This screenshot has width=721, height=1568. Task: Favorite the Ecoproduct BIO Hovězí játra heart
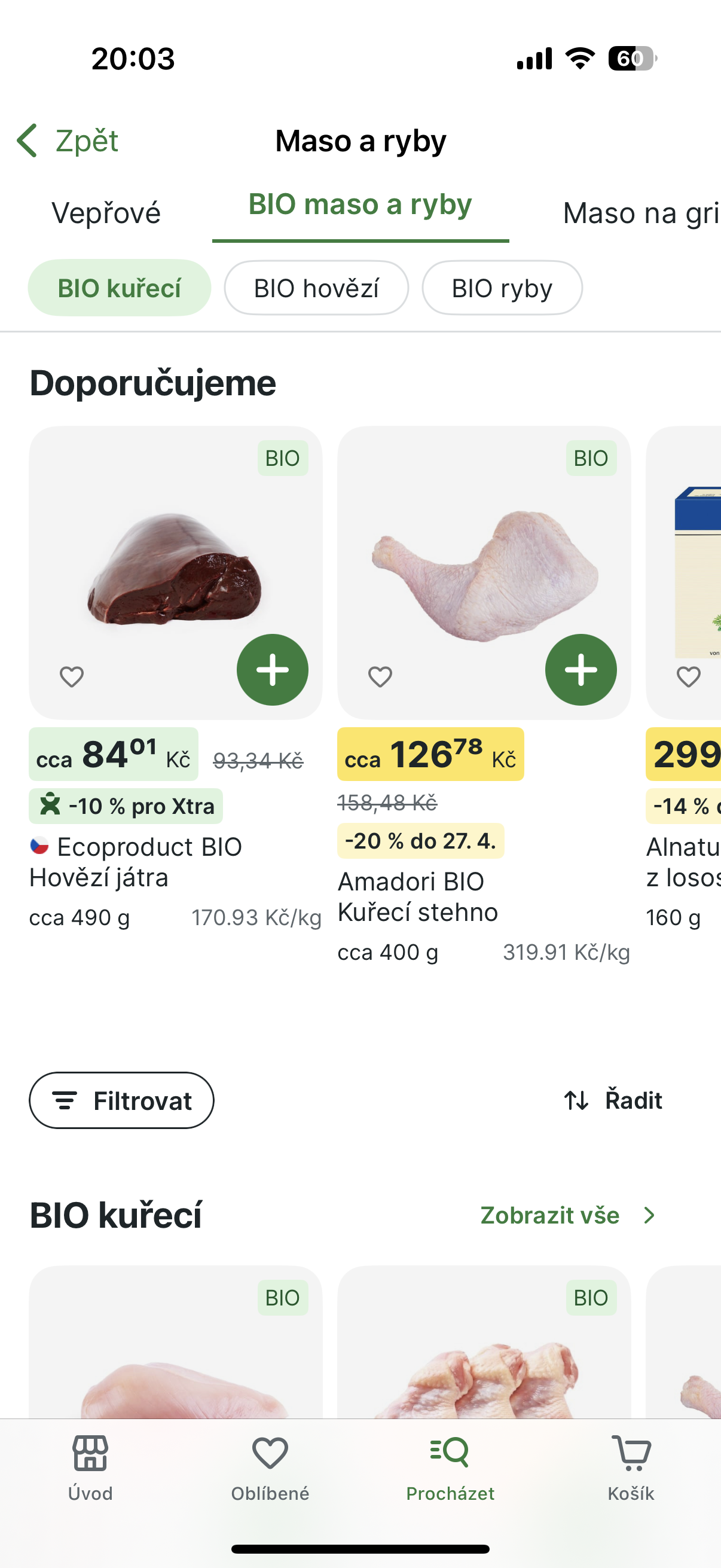point(72,676)
